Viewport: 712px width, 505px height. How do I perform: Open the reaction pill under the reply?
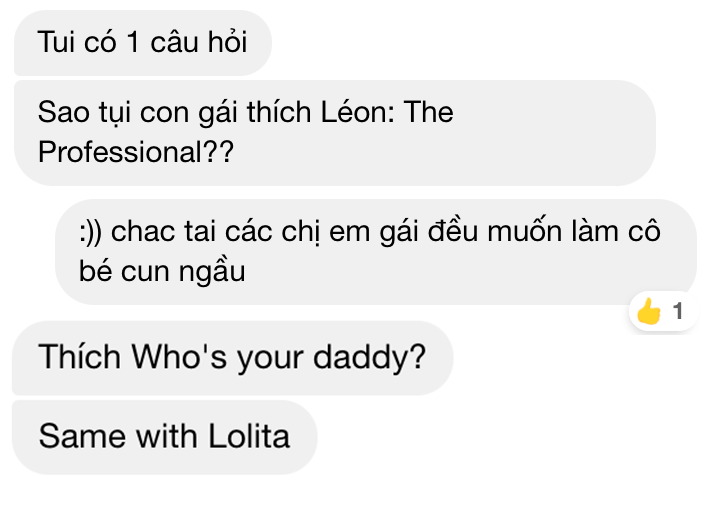663,313
